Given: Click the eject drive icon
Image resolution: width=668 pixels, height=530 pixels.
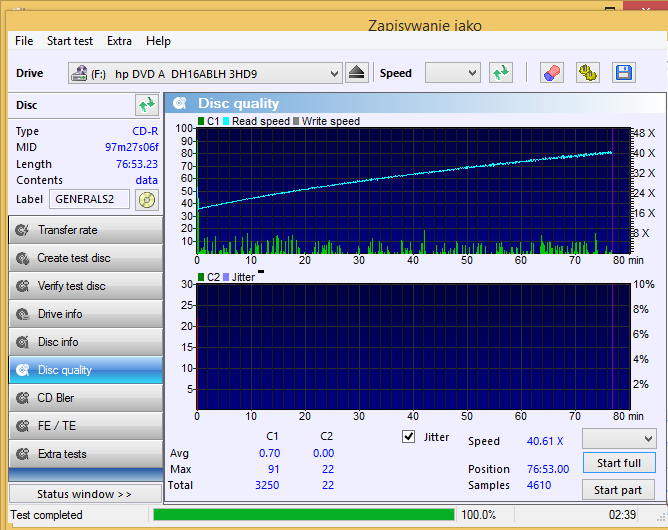Looking at the screenshot, I should point(356,73).
